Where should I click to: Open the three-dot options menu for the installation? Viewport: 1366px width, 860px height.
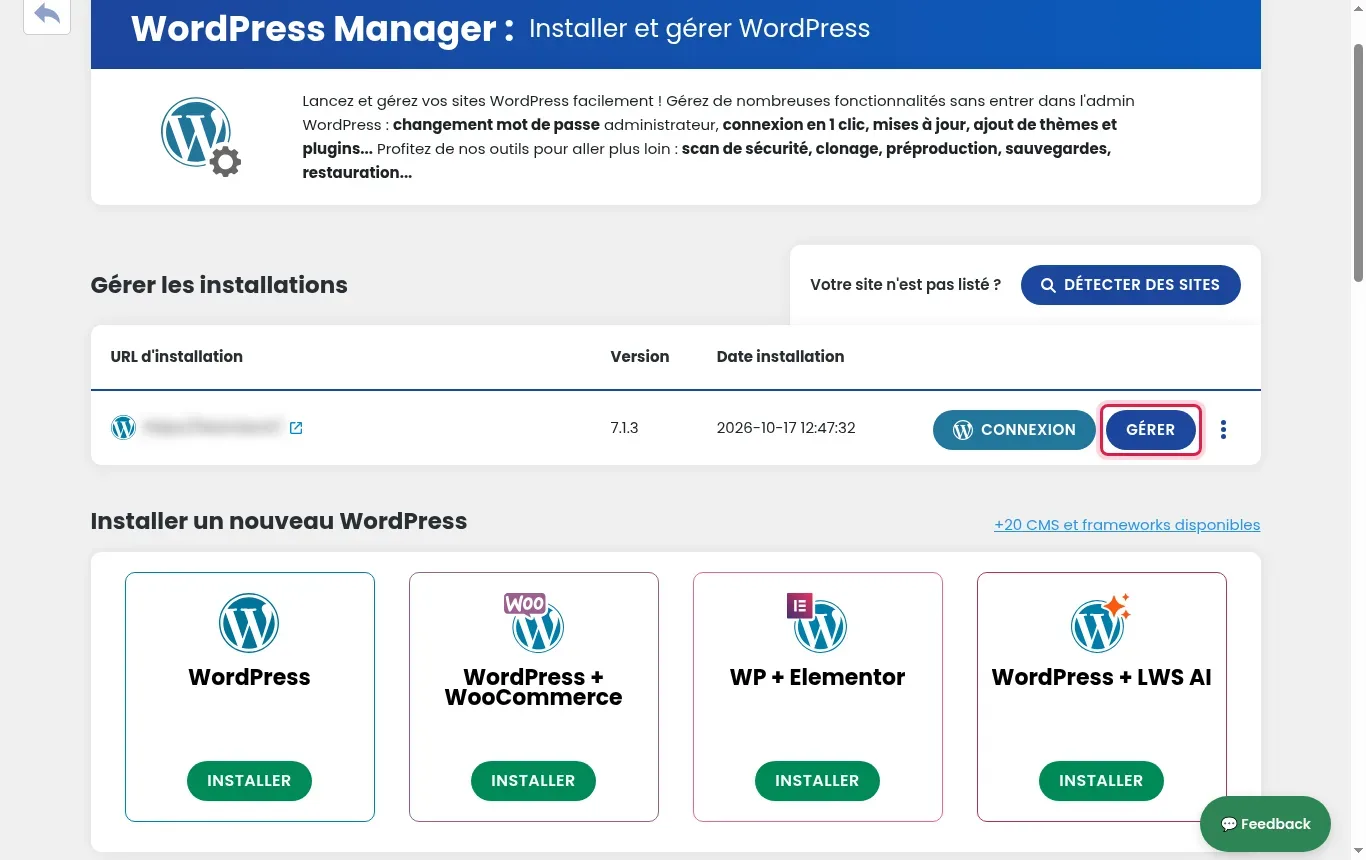[x=1223, y=430]
